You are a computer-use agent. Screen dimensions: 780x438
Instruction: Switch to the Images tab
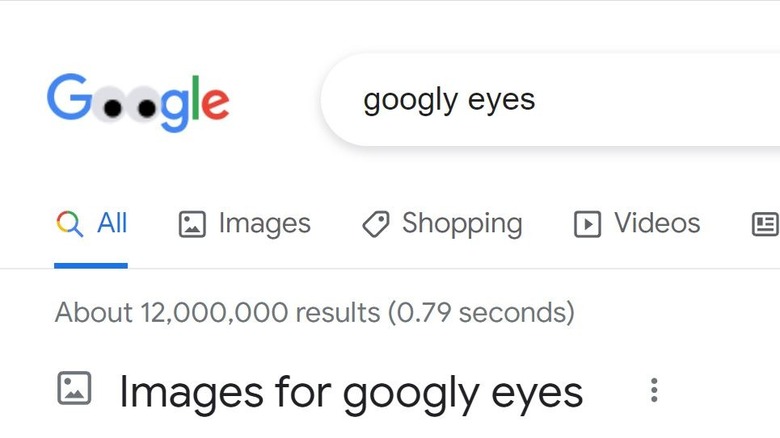(264, 223)
